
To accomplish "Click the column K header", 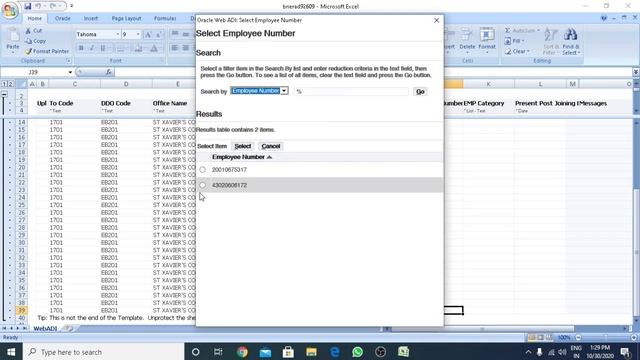I will coord(489,84).
